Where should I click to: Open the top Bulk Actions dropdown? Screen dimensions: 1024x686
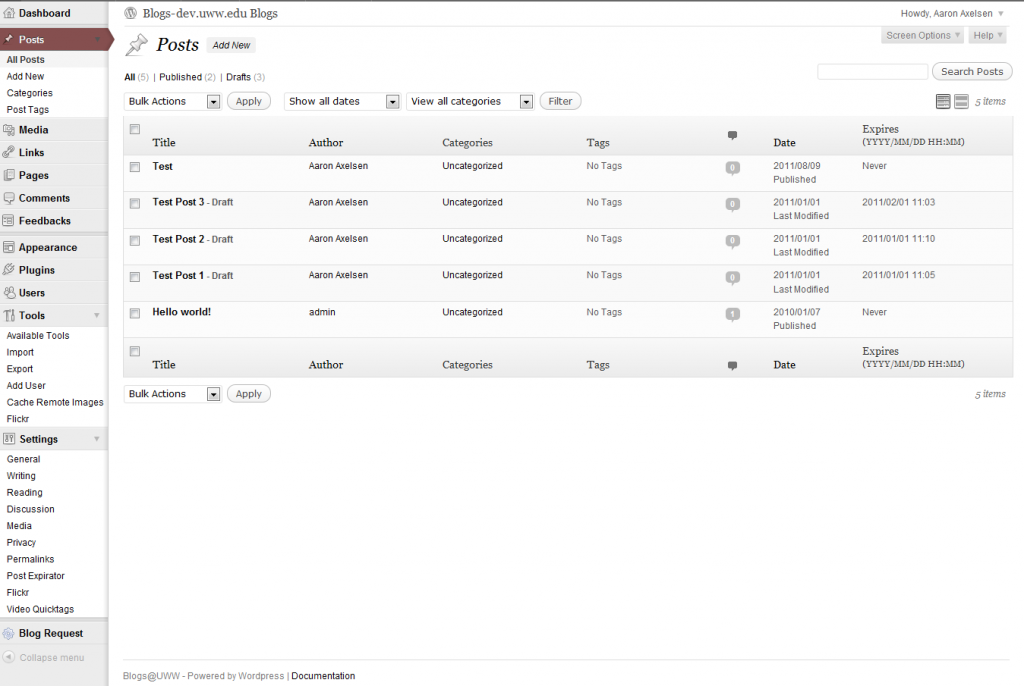(x=172, y=101)
